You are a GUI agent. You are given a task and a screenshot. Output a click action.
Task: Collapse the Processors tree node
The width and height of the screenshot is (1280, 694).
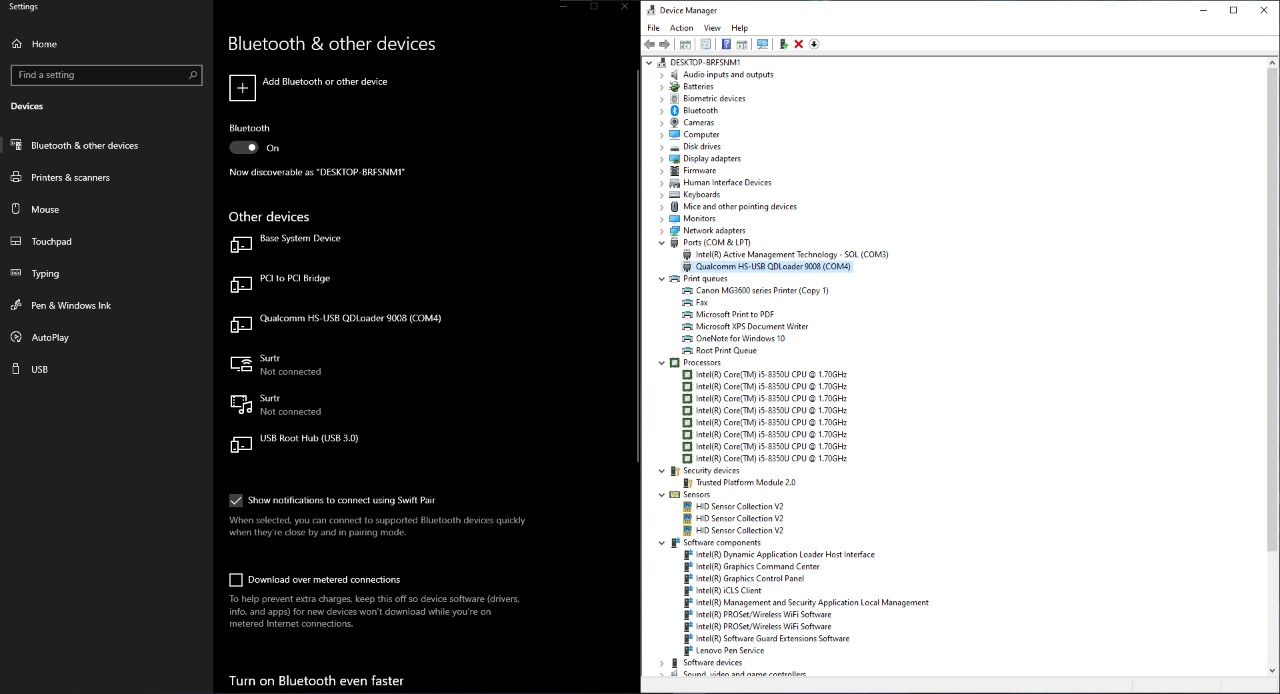click(662, 363)
